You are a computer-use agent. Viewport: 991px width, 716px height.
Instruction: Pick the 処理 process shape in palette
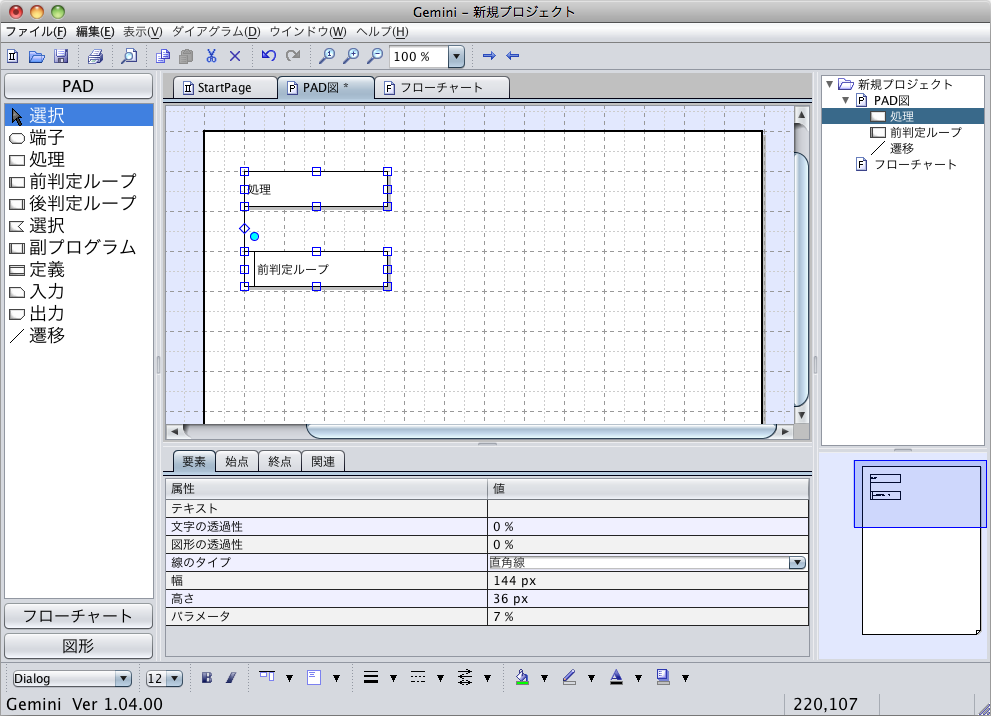click(x=79, y=160)
